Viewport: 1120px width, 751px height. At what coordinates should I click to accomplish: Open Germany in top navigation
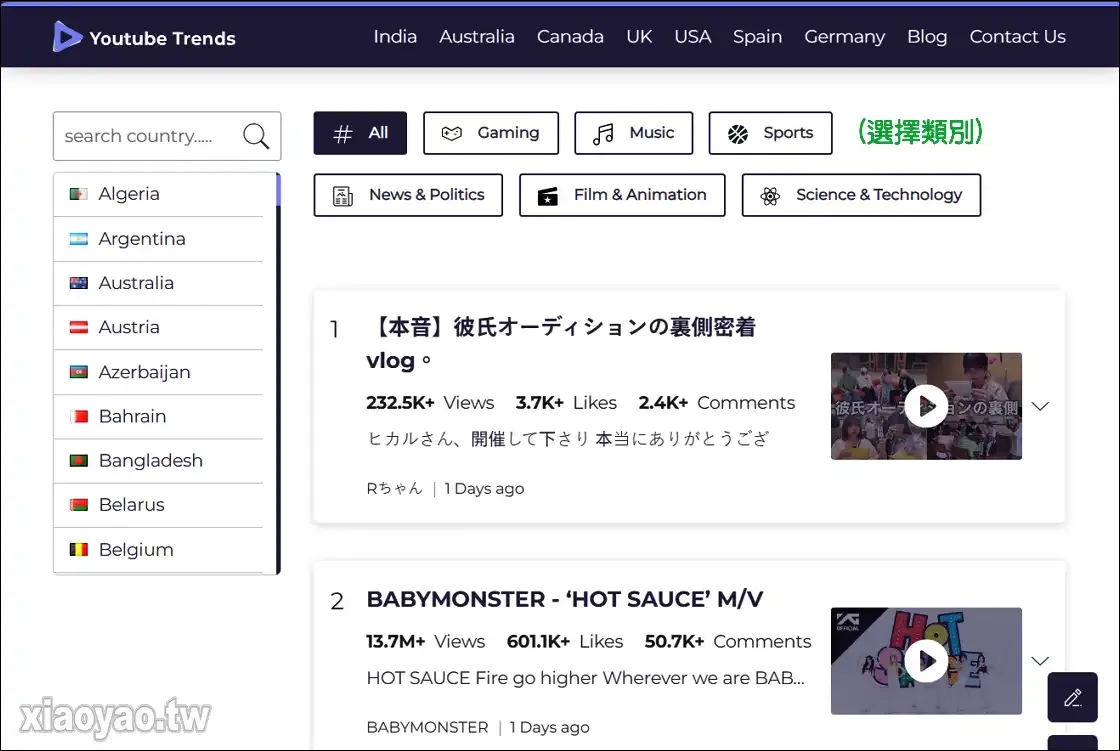844,36
